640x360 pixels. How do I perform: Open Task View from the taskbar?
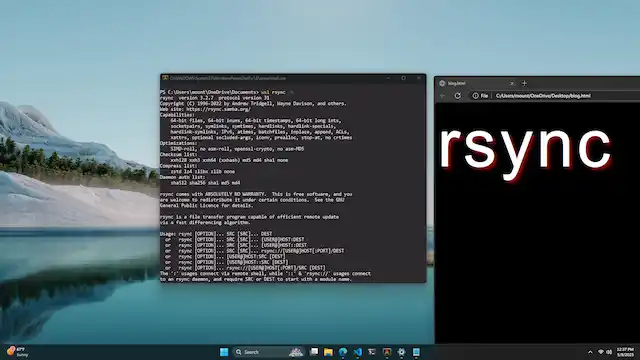(314, 352)
